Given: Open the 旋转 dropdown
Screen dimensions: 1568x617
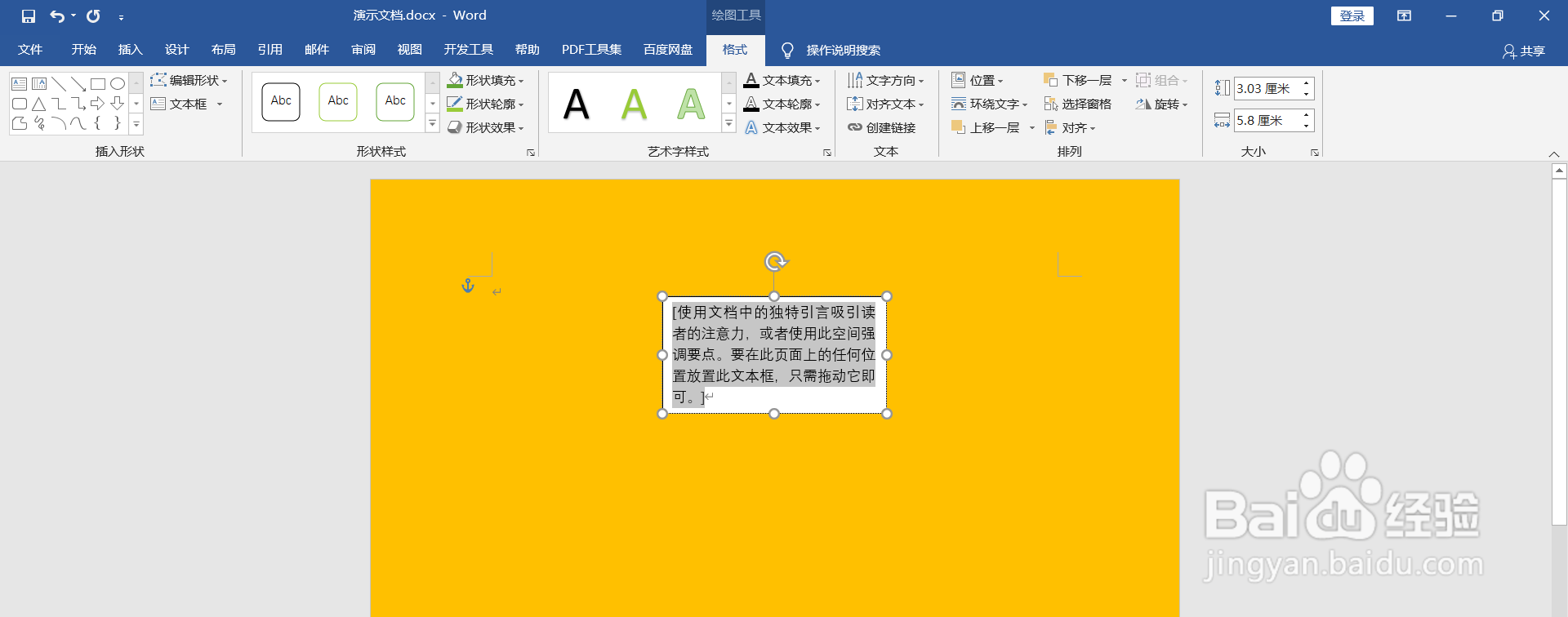Looking at the screenshot, I should point(1161,104).
